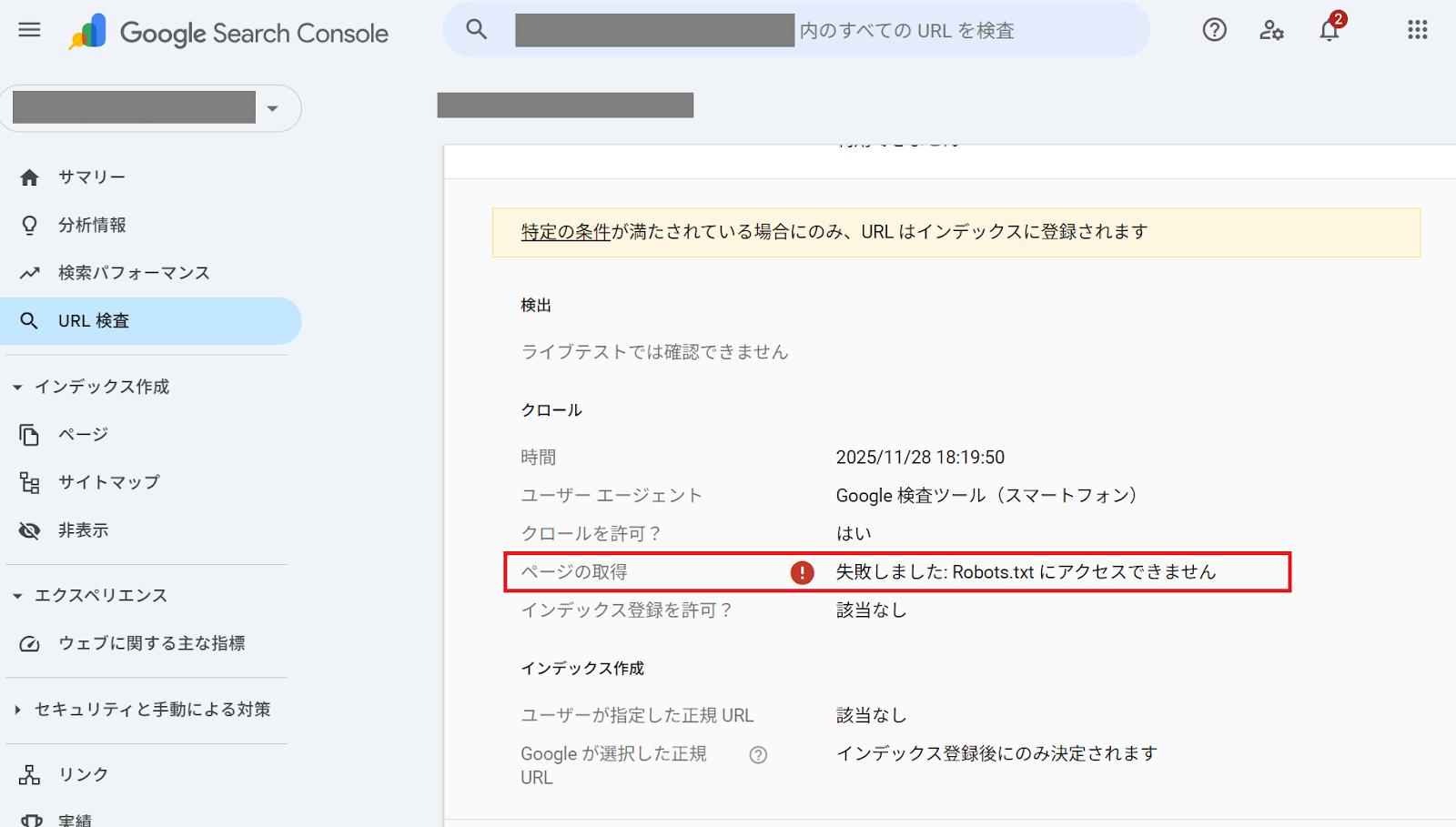1456x827 pixels.
Task: Click help icon beside Google が選択した正規 URL
Action: point(758,754)
